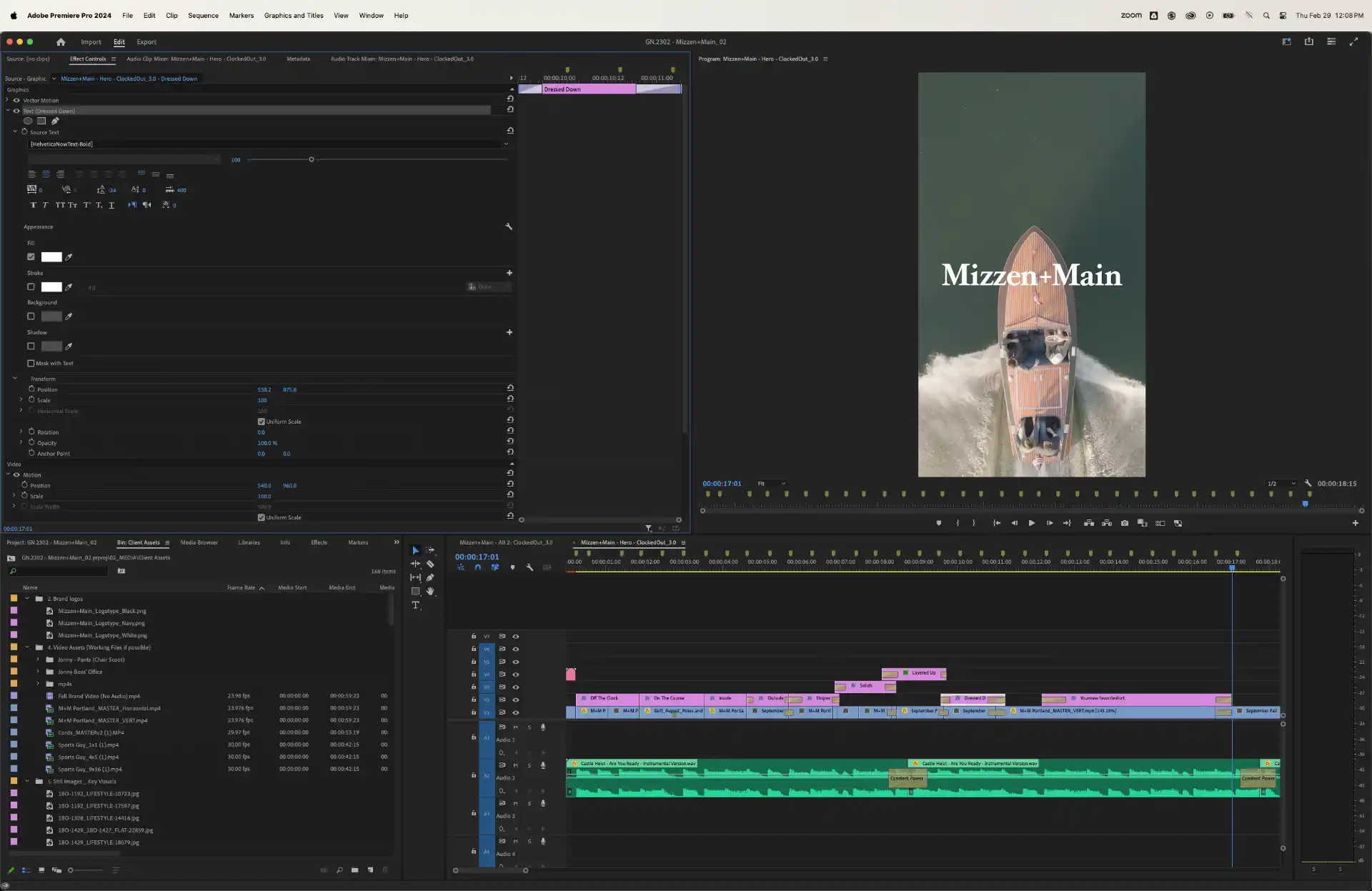1372x891 pixels.
Task: Show overflow panel tabs chevron
Action: (397, 542)
